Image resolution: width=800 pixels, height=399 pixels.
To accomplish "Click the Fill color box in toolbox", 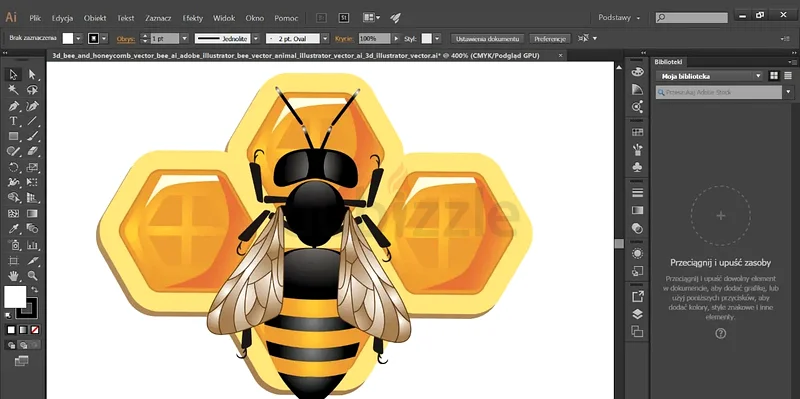I will 15,297.
